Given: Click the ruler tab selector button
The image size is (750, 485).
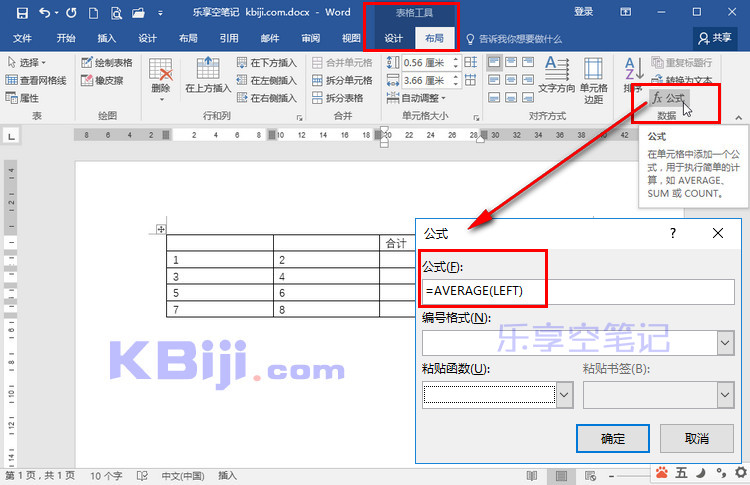Looking at the screenshot, I should (x=11, y=136).
